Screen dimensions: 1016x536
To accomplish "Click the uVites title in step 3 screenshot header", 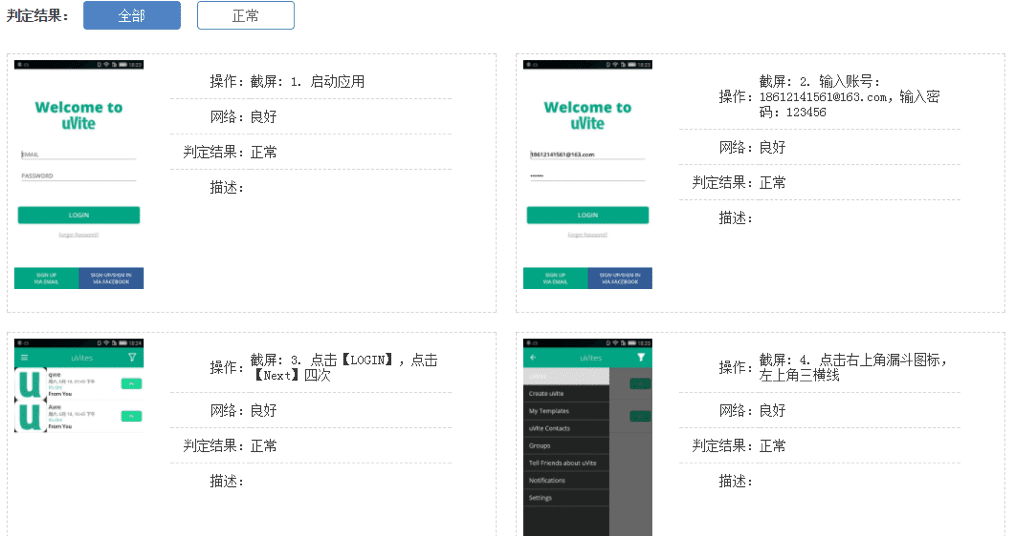I will [82, 358].
